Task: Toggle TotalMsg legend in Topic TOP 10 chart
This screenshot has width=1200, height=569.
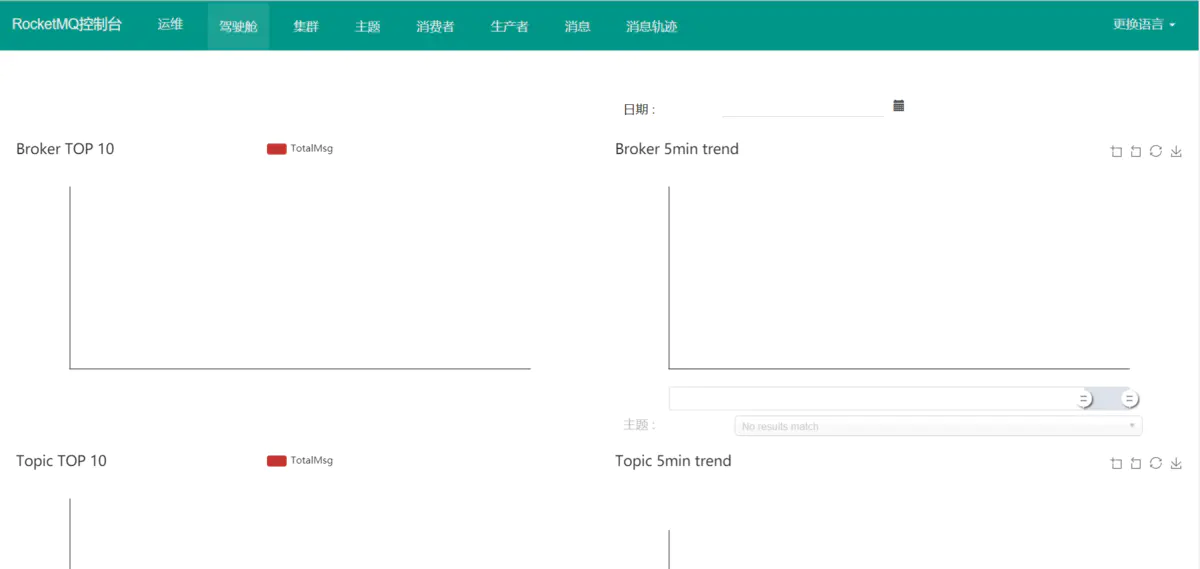Action: point(300,461)
